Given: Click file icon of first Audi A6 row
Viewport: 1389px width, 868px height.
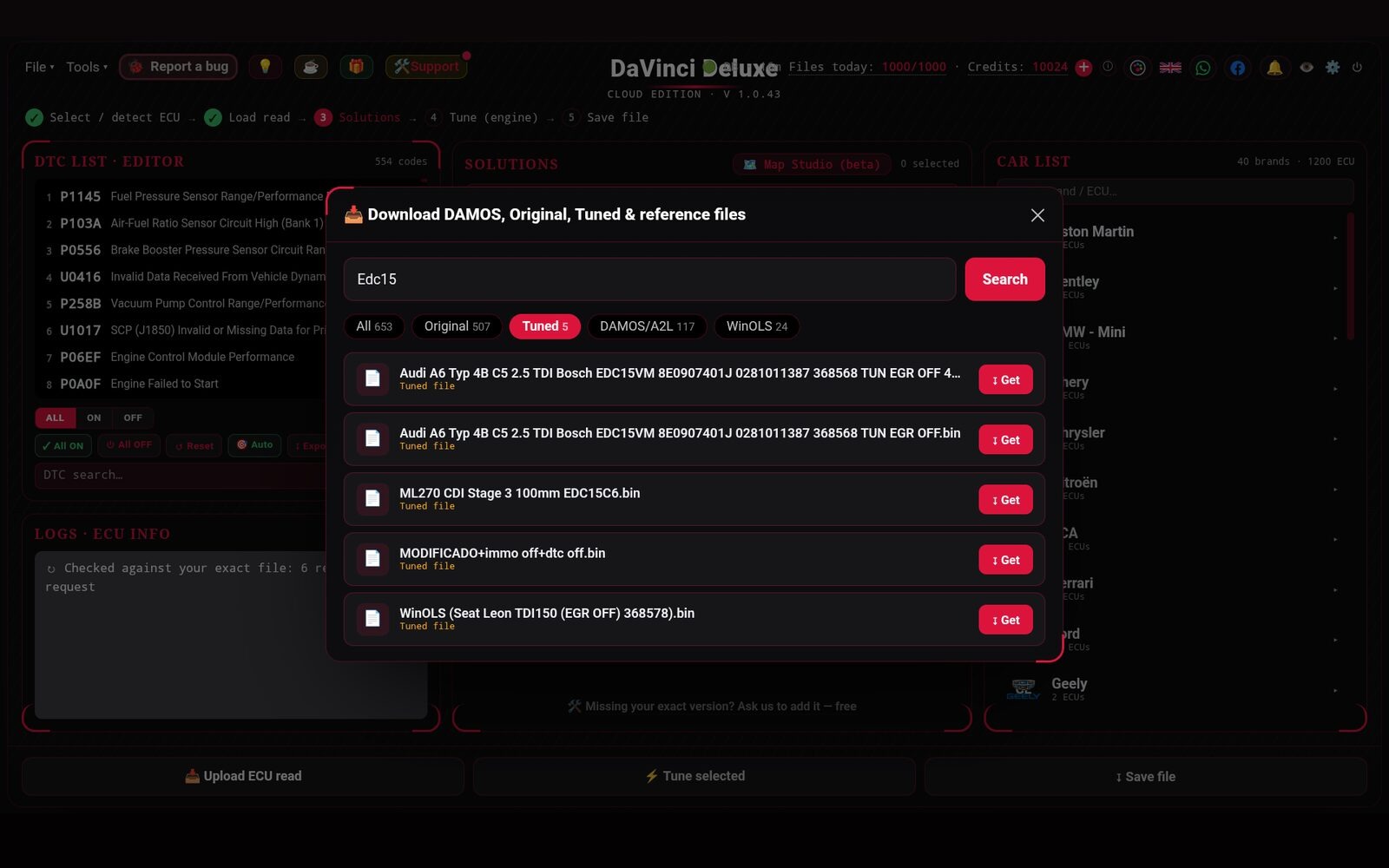Looking at the screenshot, I should [x=372, y=378].
